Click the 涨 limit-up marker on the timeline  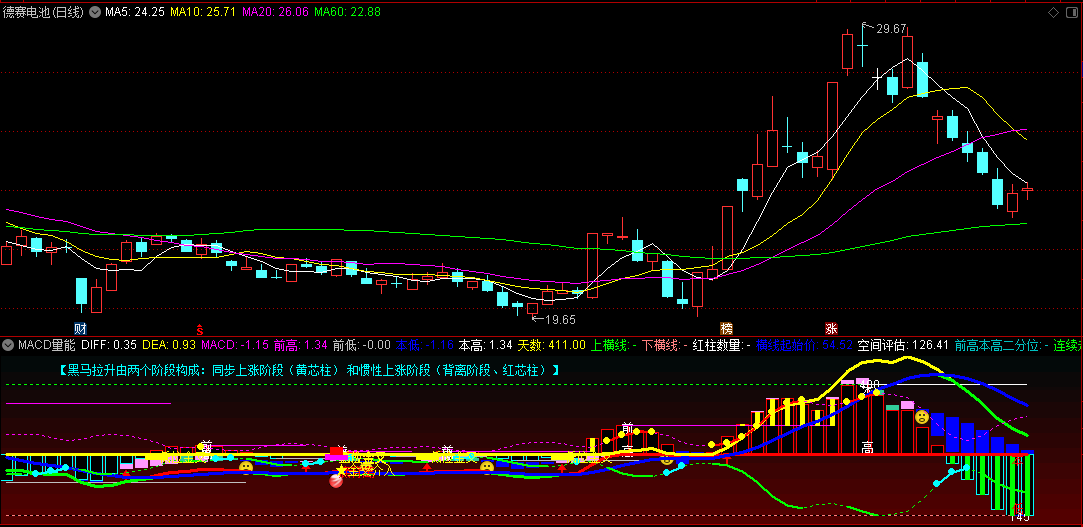(x=831, y=327)
